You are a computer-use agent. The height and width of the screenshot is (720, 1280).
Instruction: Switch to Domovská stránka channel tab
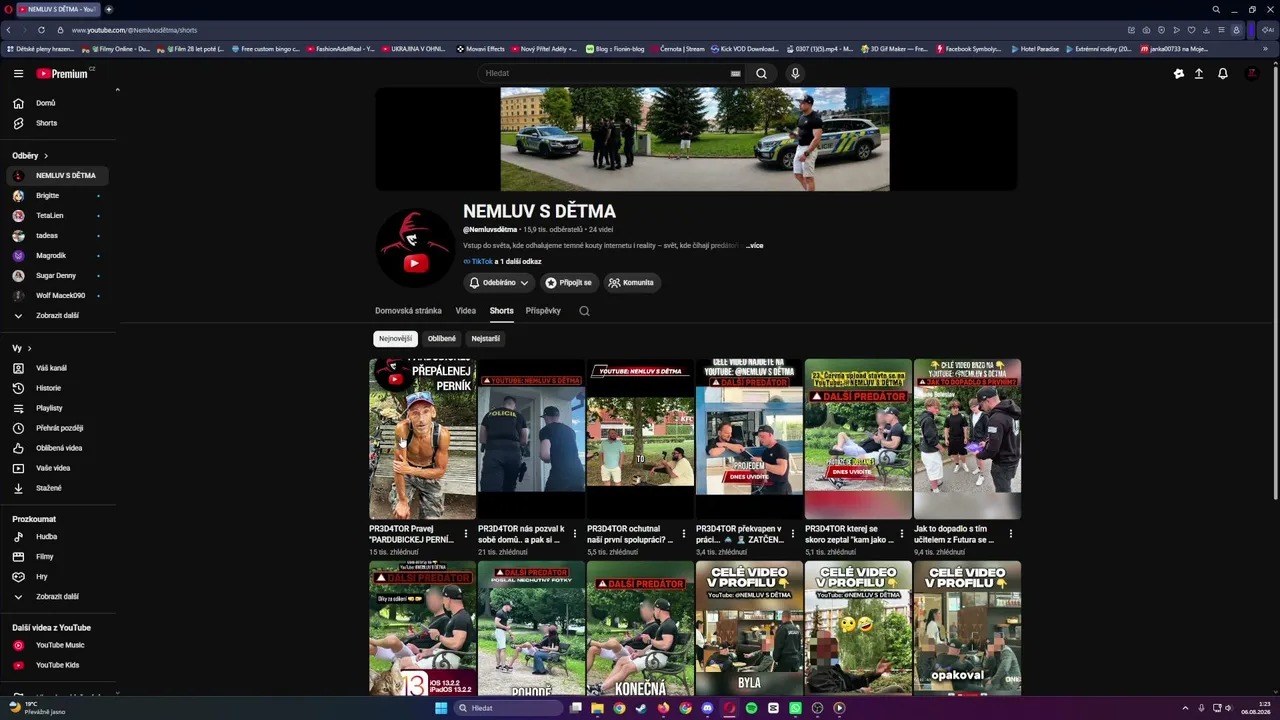coord(408,311)
